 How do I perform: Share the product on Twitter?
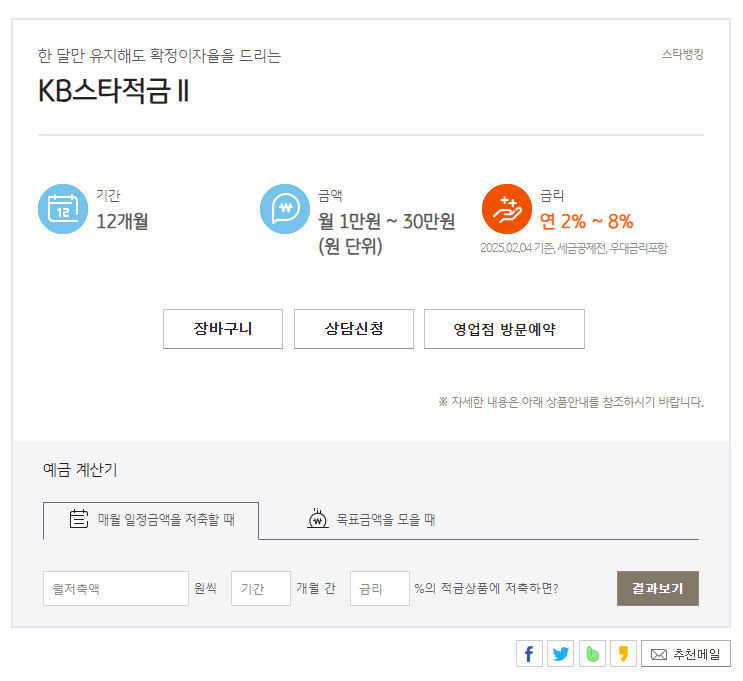(561, 654)
